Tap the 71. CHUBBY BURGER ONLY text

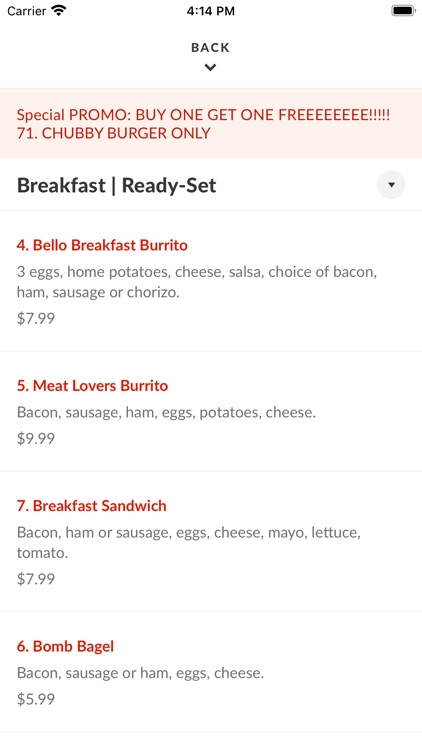pyautogui.click(x=113, y=133)
